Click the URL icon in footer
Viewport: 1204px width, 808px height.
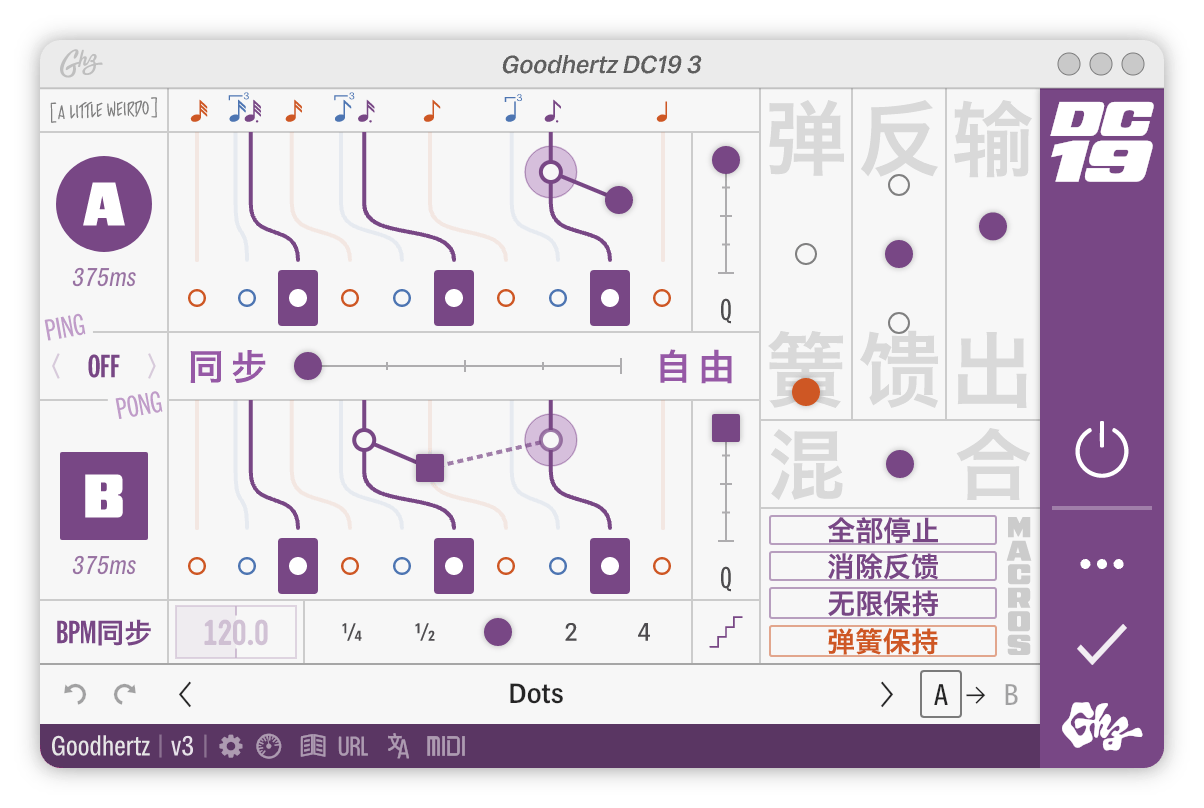pyautogui.click(x=353, y=746)
